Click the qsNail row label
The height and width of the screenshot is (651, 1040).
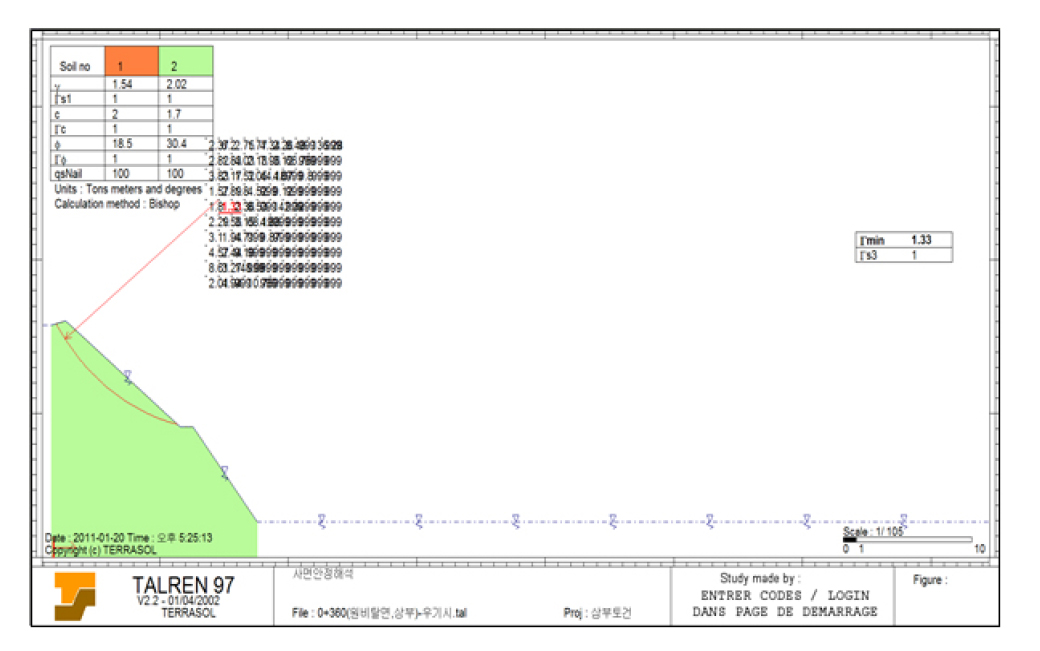[x=74, y=174]
